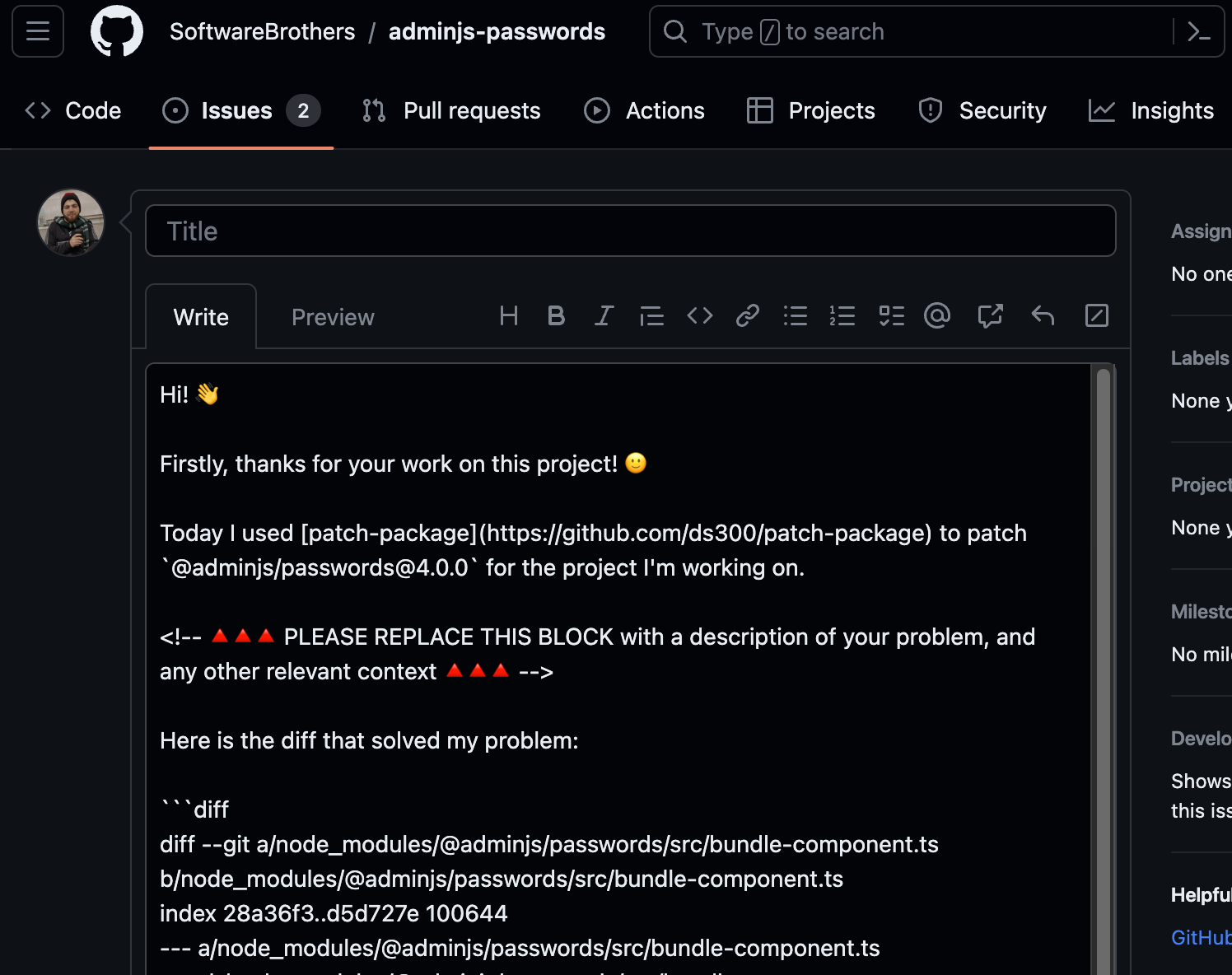
Task: Open the Issues tab
Action: (240, 110)
